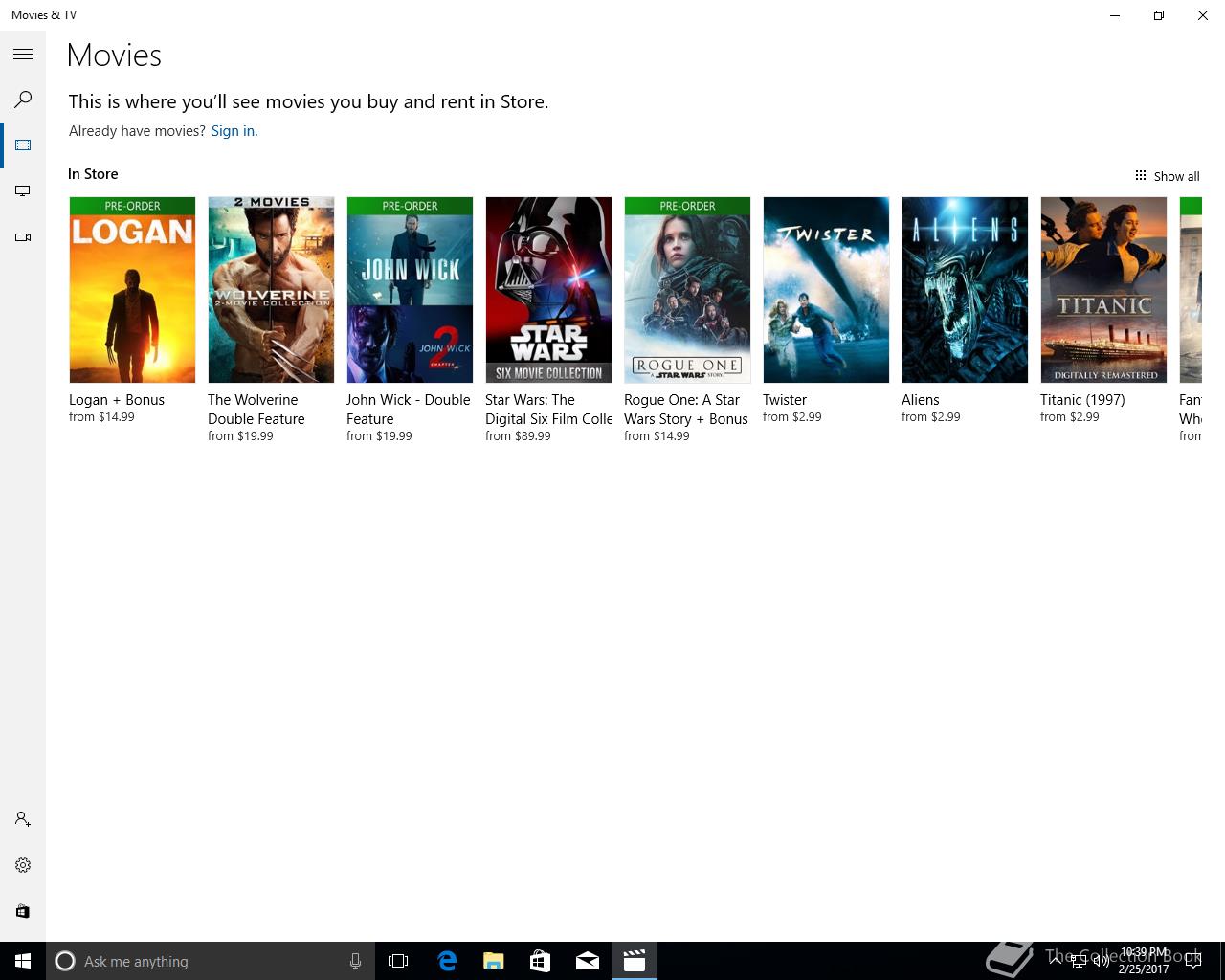Open the Store shopping bag icon in sidebar
Viewport: 1225px width, 980px height.
(23, 911)
